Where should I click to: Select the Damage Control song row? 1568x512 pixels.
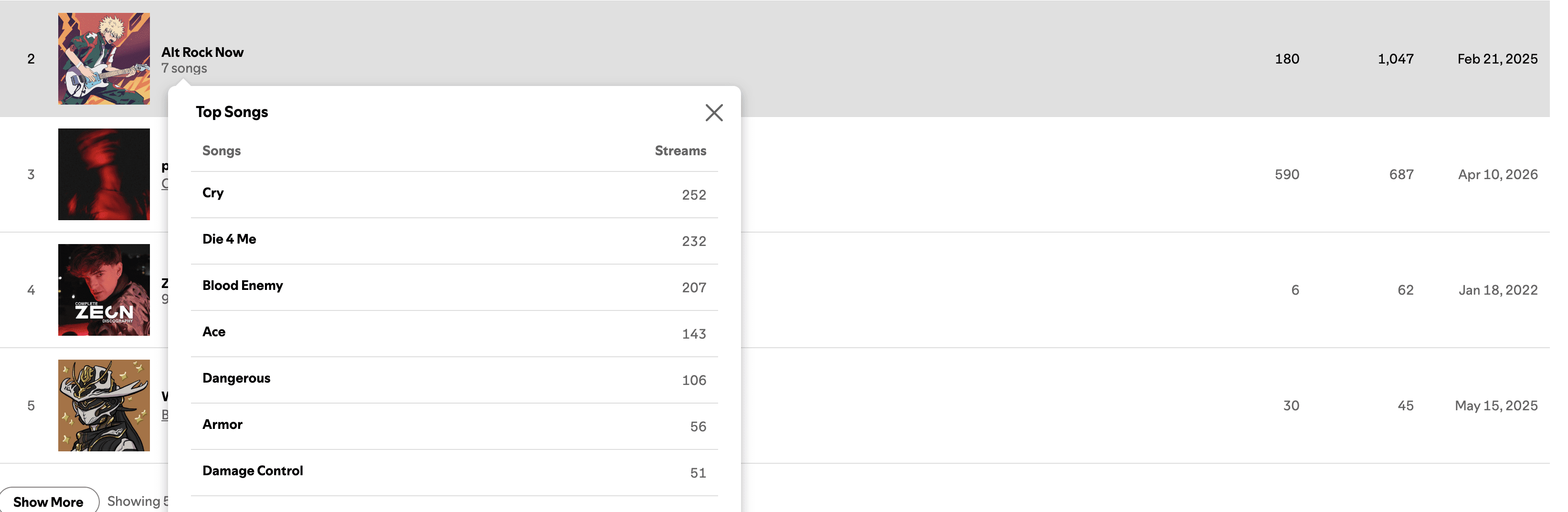pyautogui.click(x=454, y=472)
